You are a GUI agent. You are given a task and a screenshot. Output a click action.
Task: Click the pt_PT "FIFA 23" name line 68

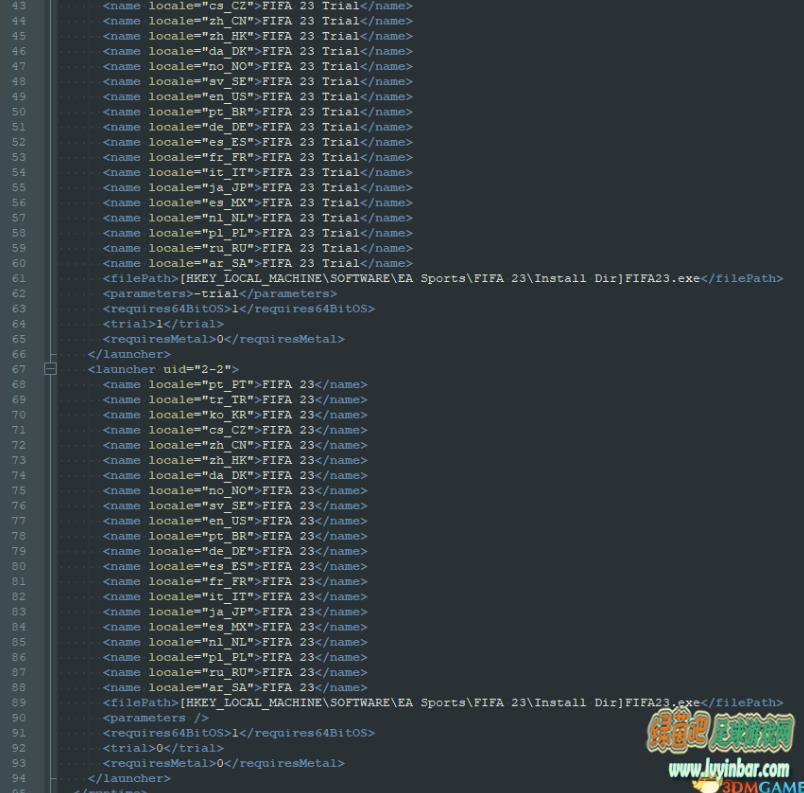pyautogui.click(x=235, y=384)
